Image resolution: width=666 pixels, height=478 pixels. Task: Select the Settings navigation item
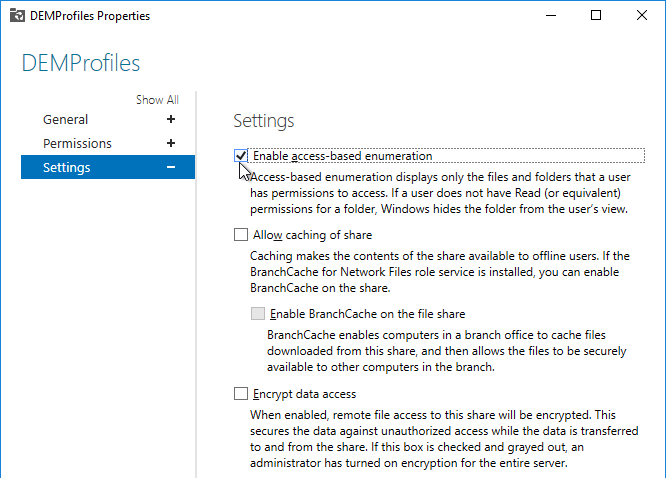tap(108, 167)
